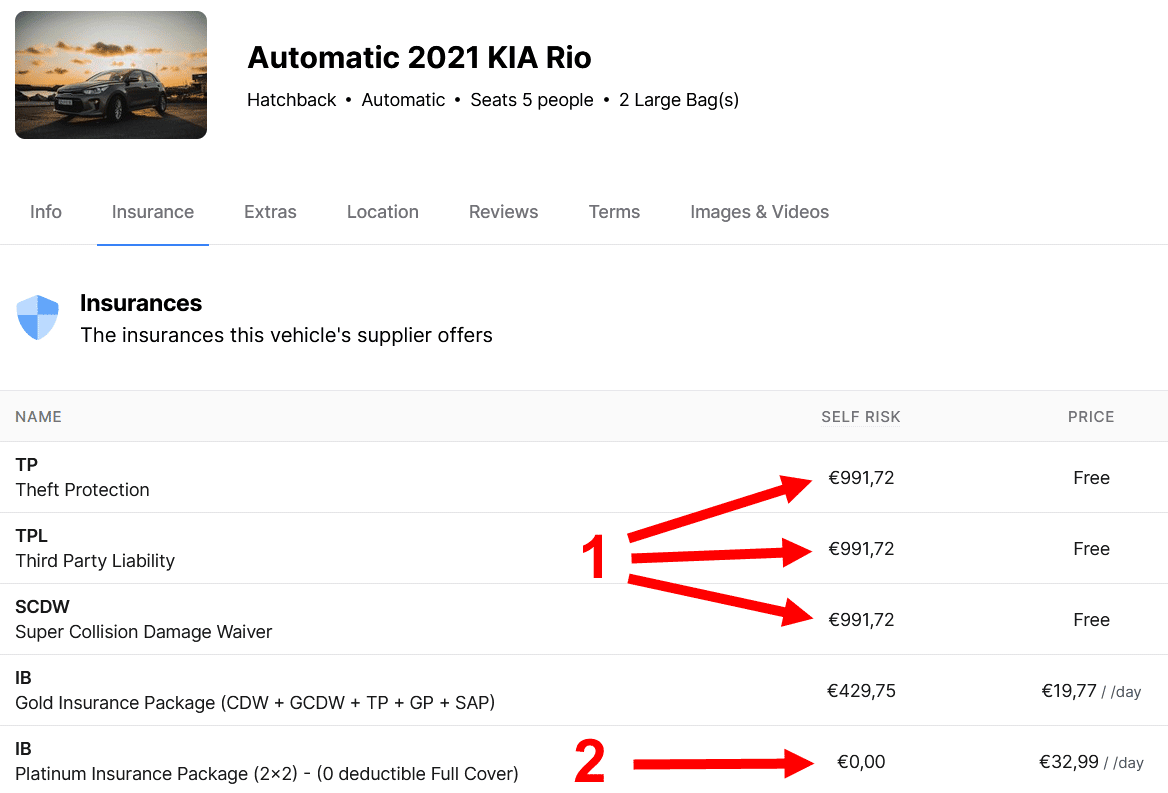Go to the Location tab
The height and width of the screenshot is (793, 1168).
383,212
